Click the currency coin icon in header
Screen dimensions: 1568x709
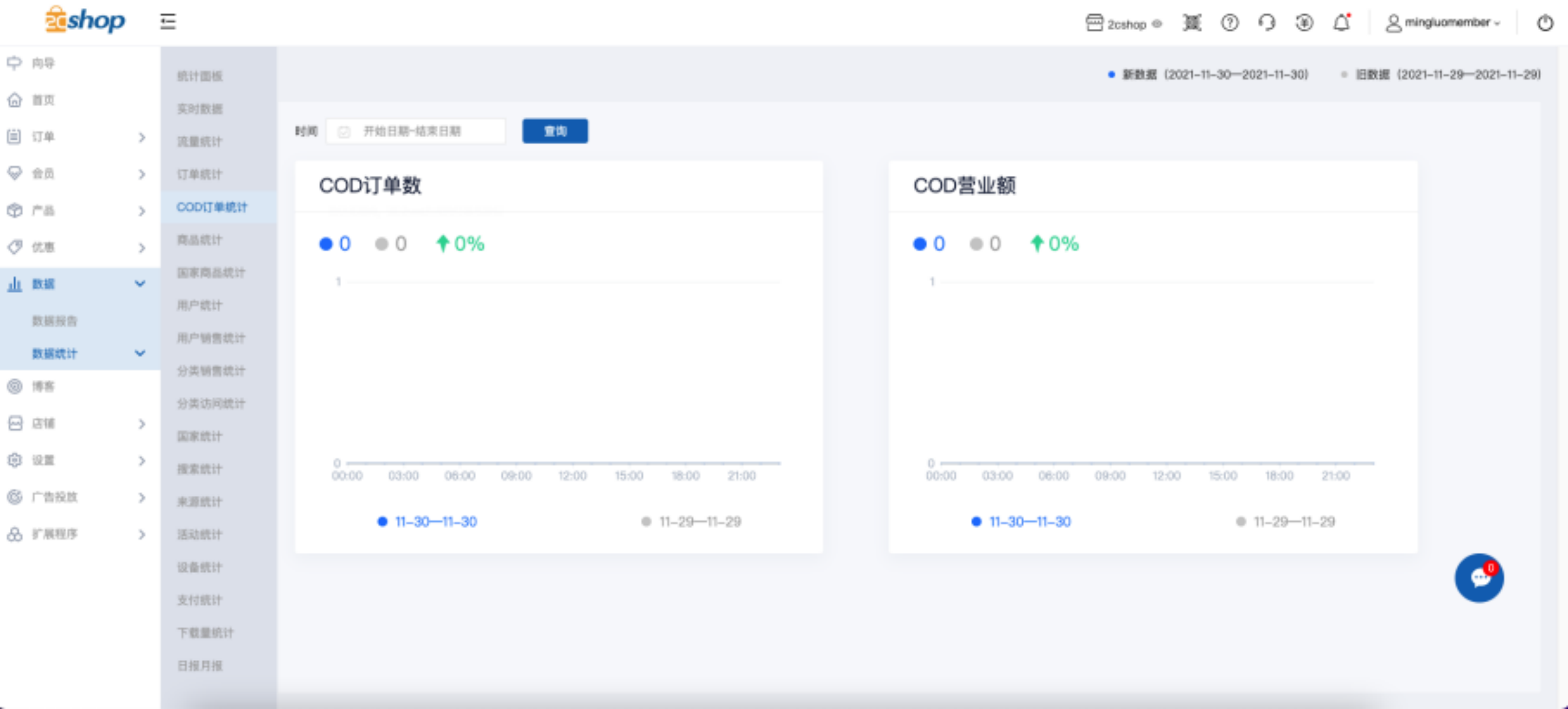click(1304, 23)
